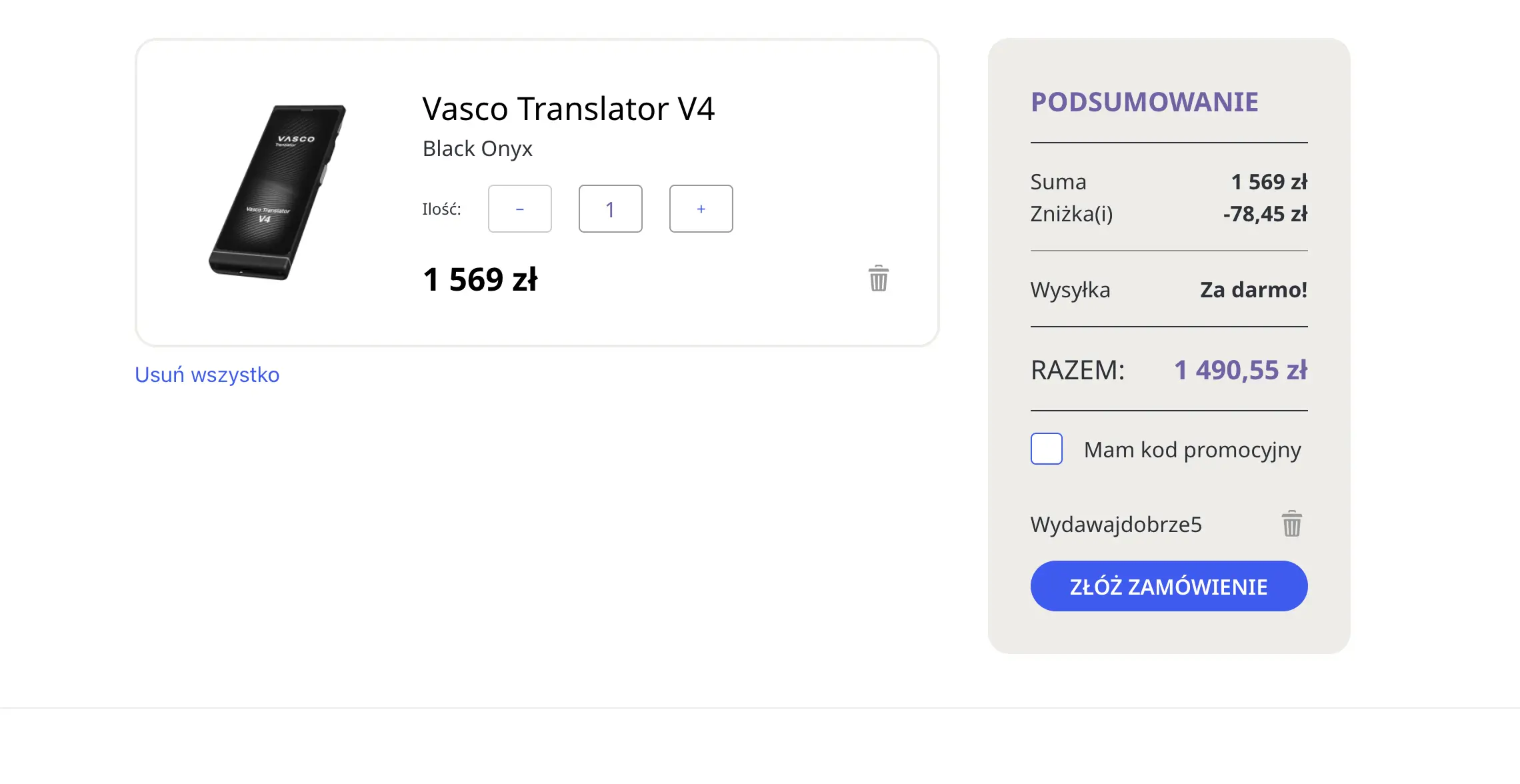Click the 'RAZEM:' label

[x=1077, y=370]
